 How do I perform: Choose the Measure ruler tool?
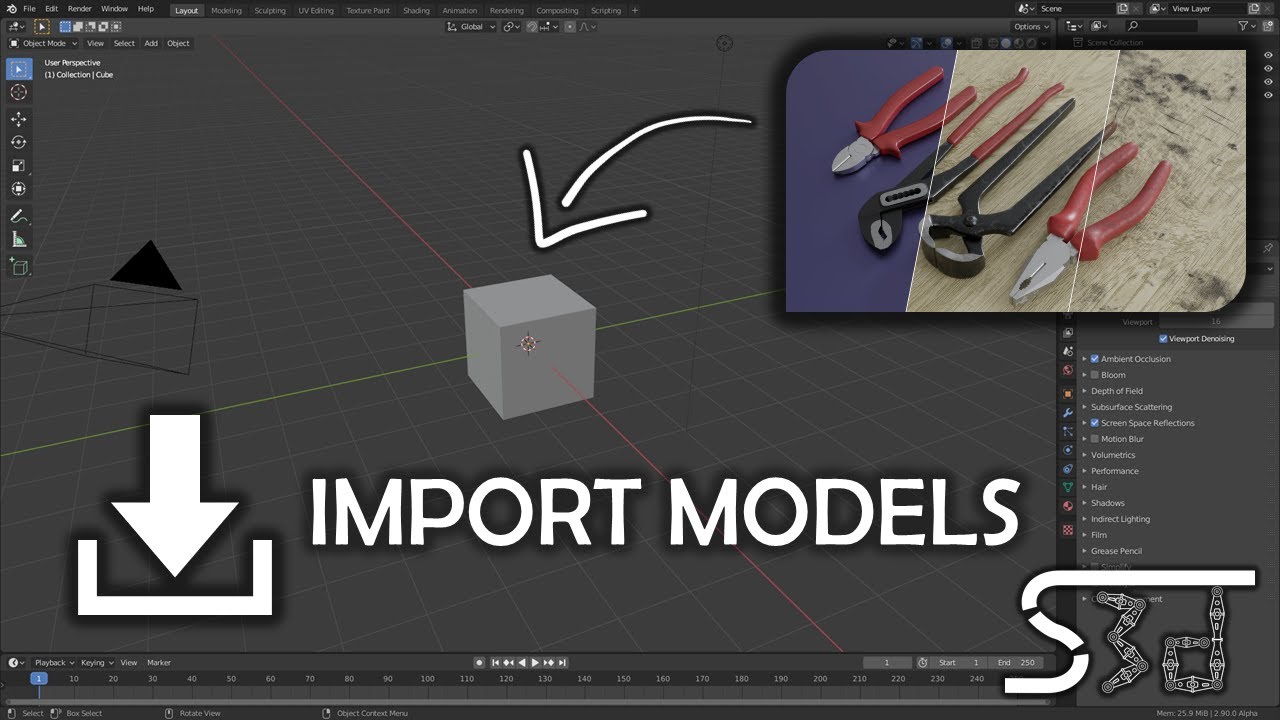click(x=18, y=239)
